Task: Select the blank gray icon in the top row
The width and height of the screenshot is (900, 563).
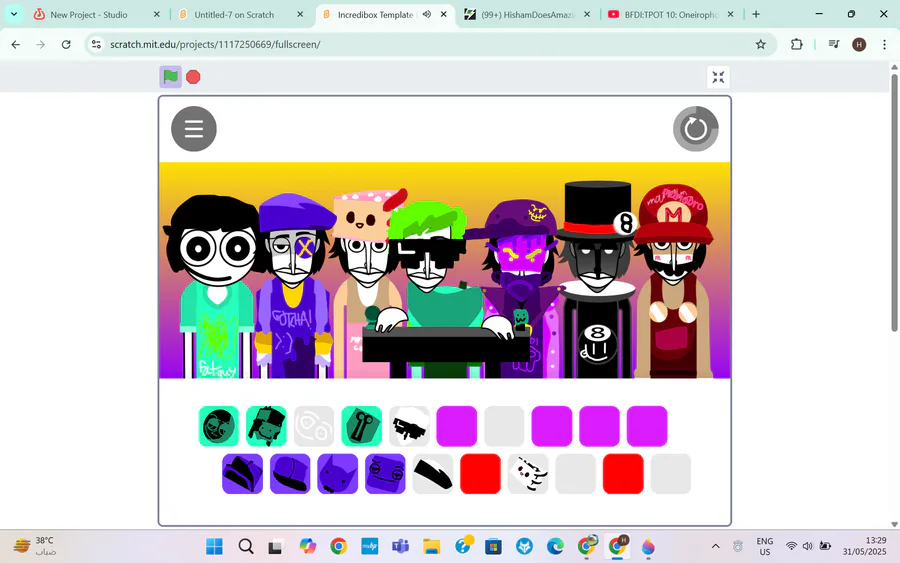Action: [x=505, y=426]
